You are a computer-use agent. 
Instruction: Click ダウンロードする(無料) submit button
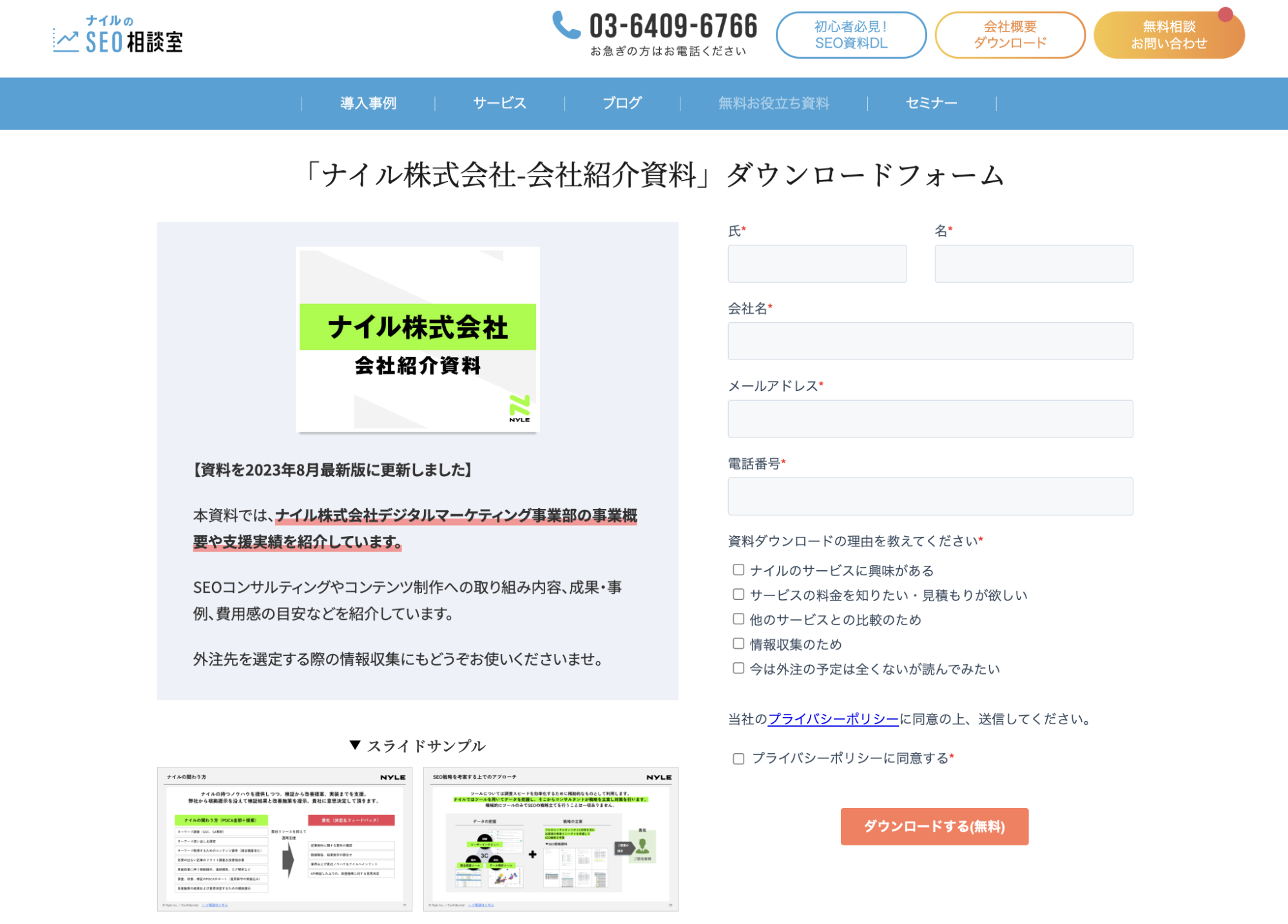(934, 826)
